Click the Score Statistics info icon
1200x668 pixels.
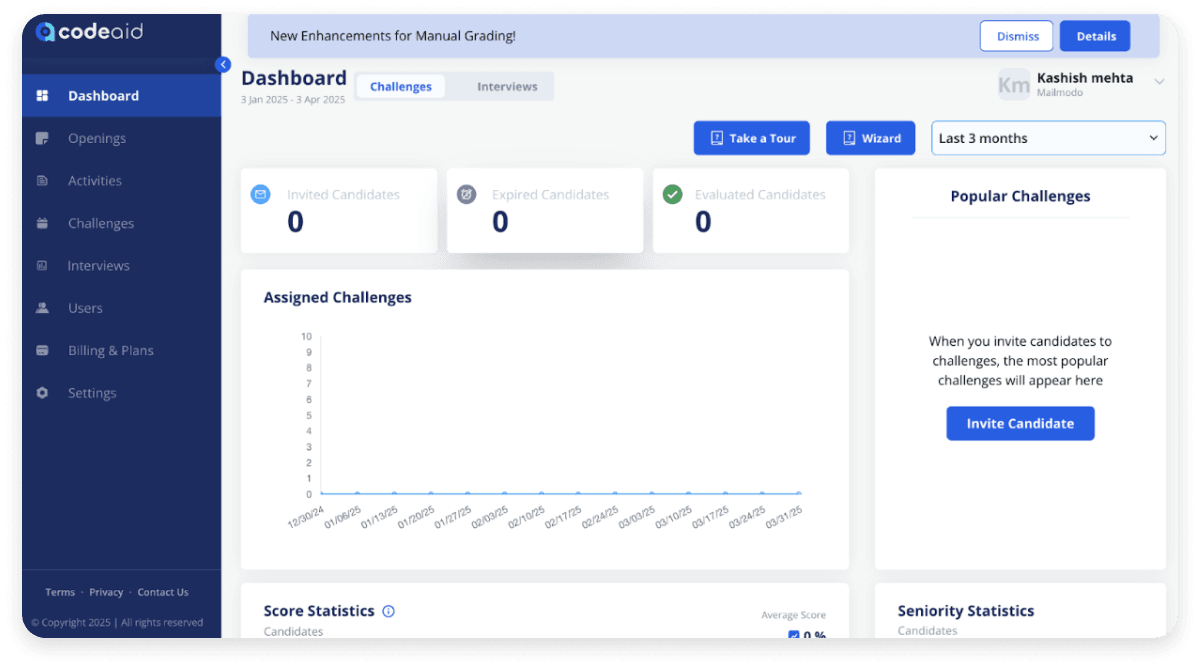click(x=388, y=611)
